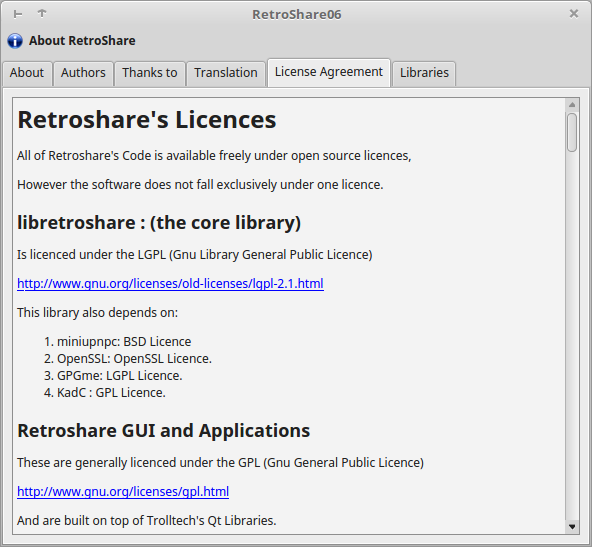The width and height of the screenshot is (592, 547).
Task: Click the line 'These are generally licenced under the GPL'
Action: [x=220, y=463]
